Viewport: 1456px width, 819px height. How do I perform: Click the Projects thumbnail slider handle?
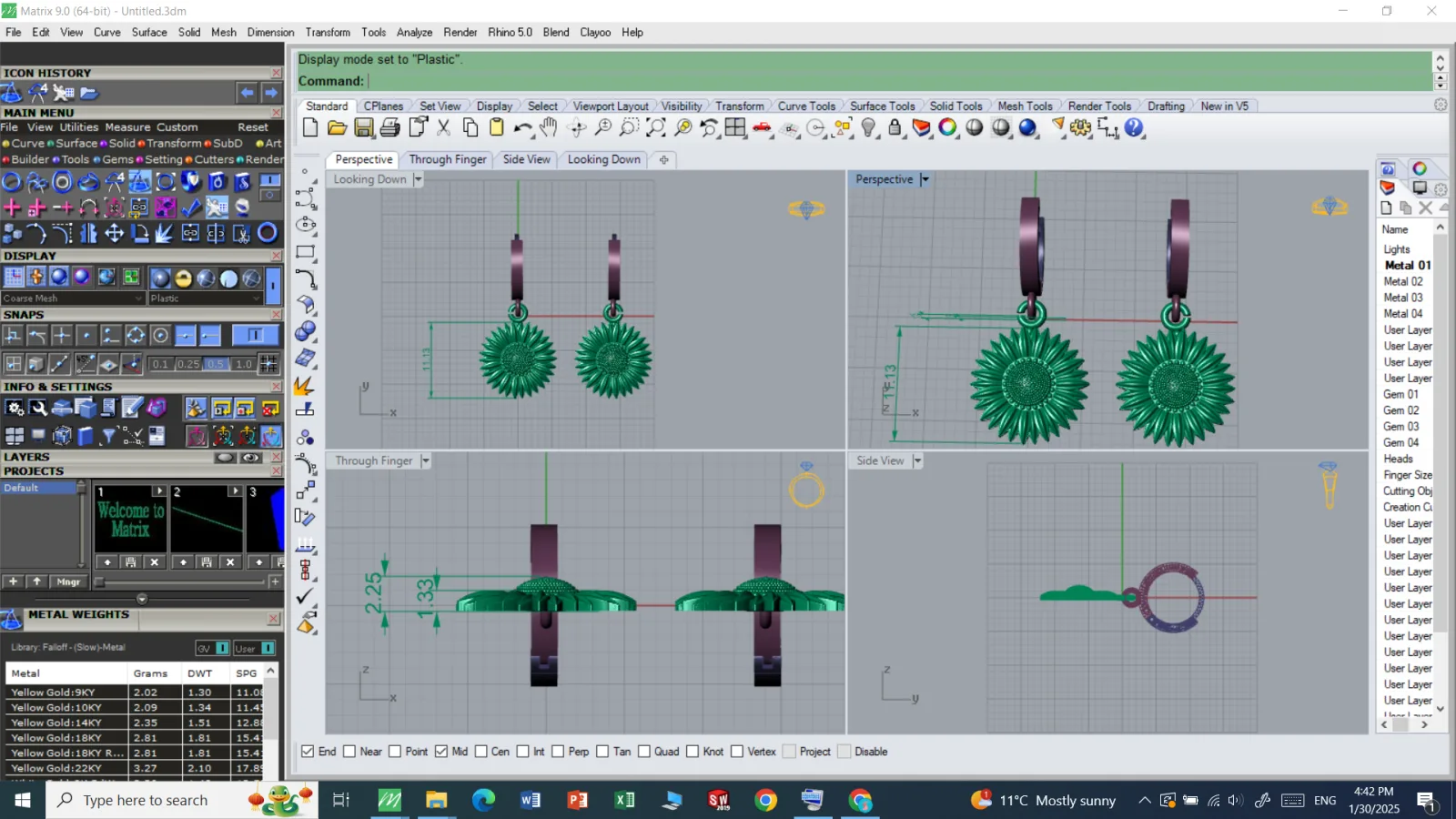[99, 581]
